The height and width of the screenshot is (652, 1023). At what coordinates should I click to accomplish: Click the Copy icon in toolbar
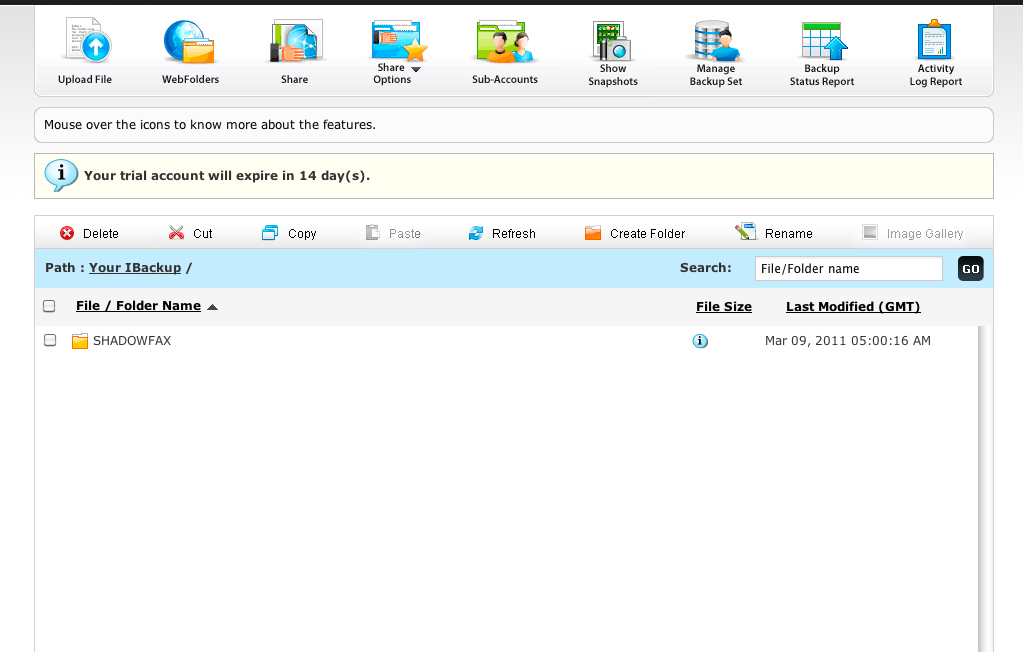[270, 233]
